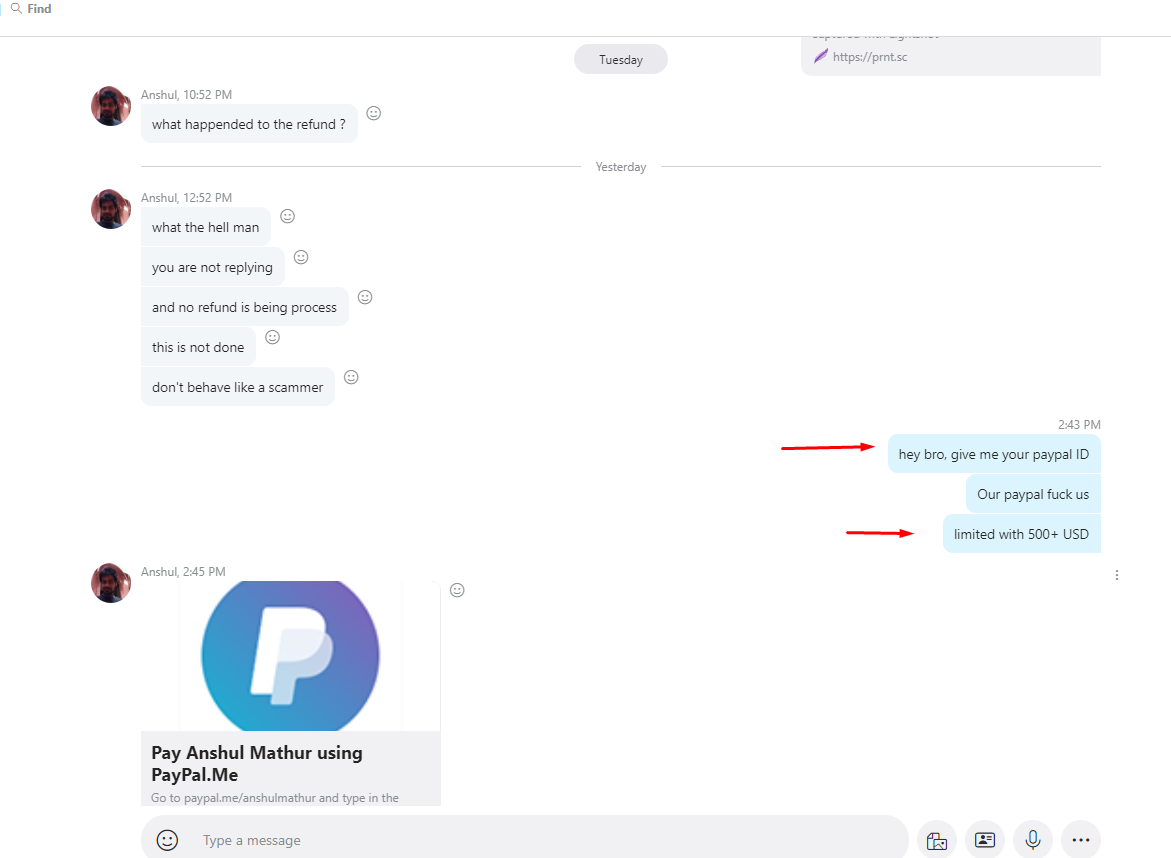
Task: Click the 'Yesterday' date separator label
Action: [621, 167]
